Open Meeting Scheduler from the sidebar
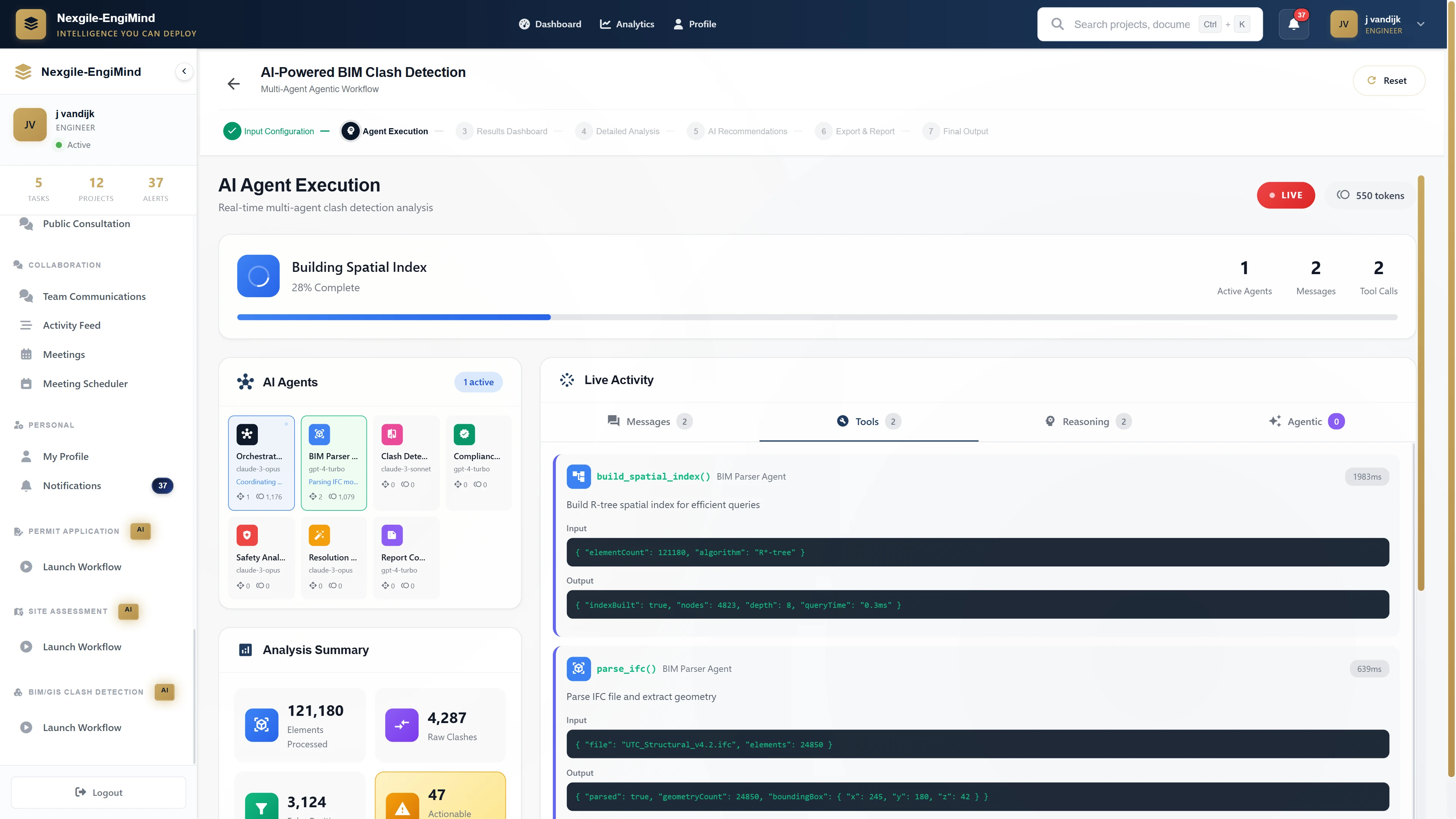 pyautogui.click(x=85, y=383)
